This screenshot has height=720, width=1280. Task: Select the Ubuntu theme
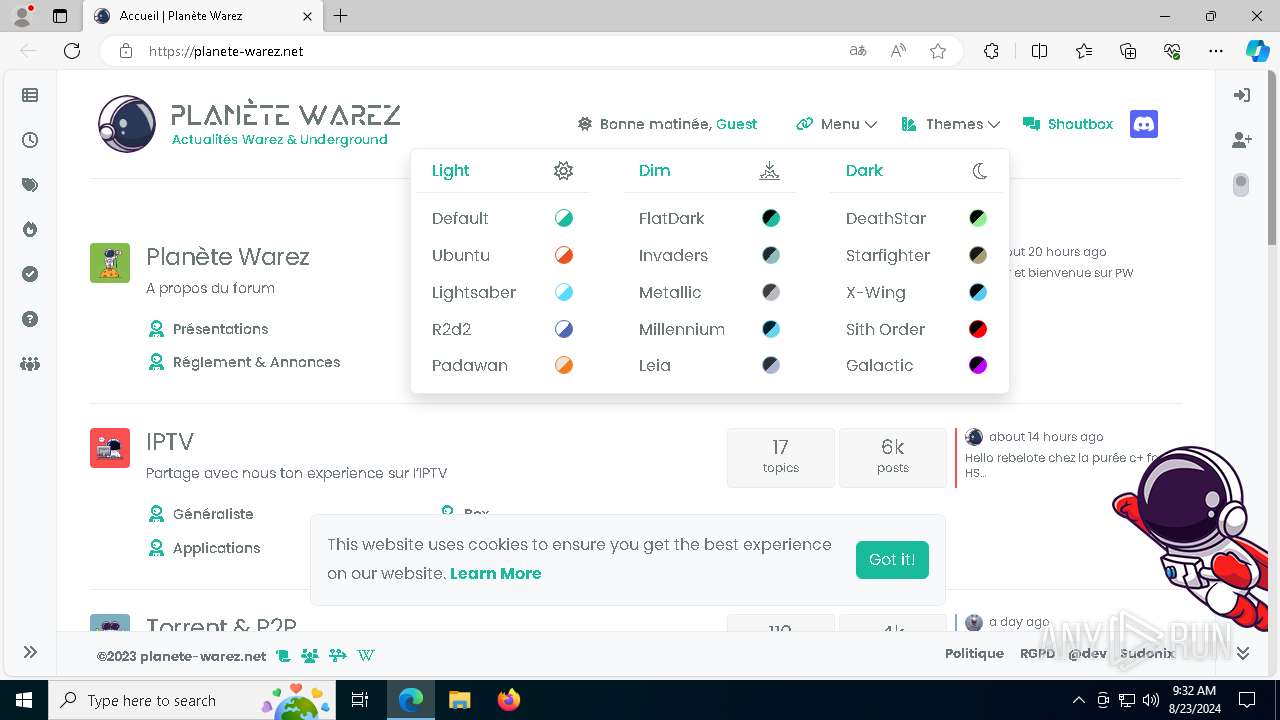coord(502,255)
